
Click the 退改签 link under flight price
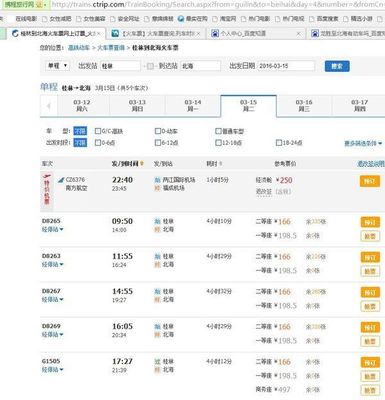tap(264, 192)
